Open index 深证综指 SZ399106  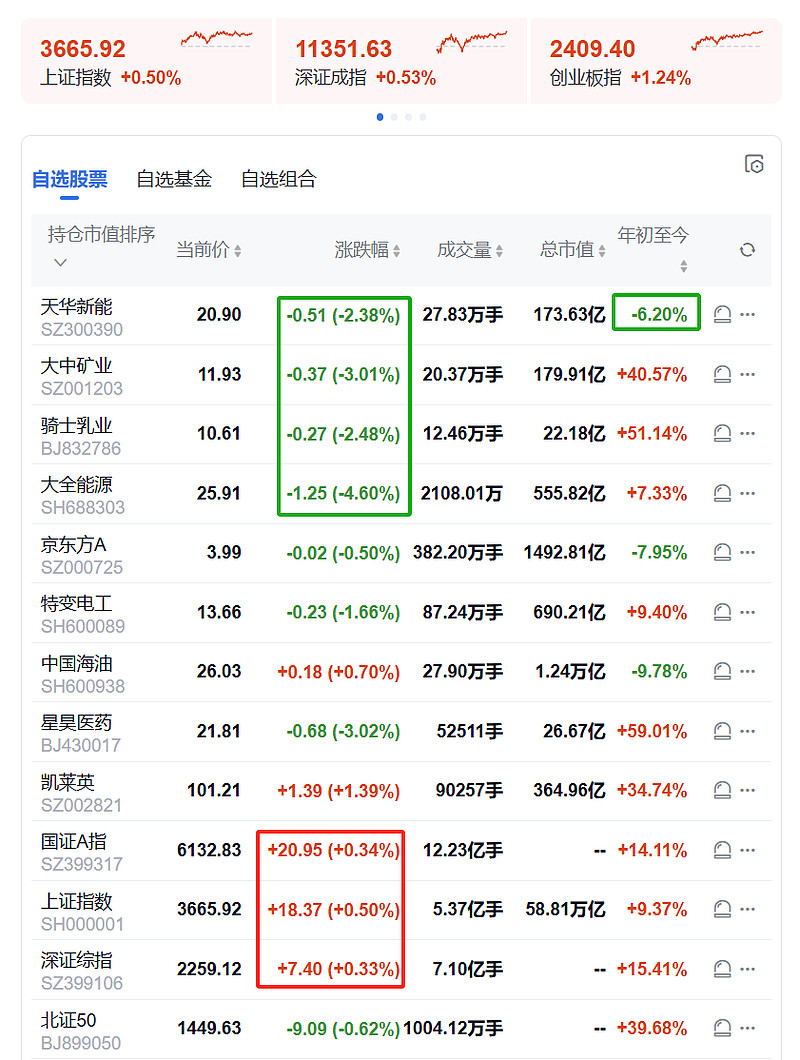pos(82,971)
